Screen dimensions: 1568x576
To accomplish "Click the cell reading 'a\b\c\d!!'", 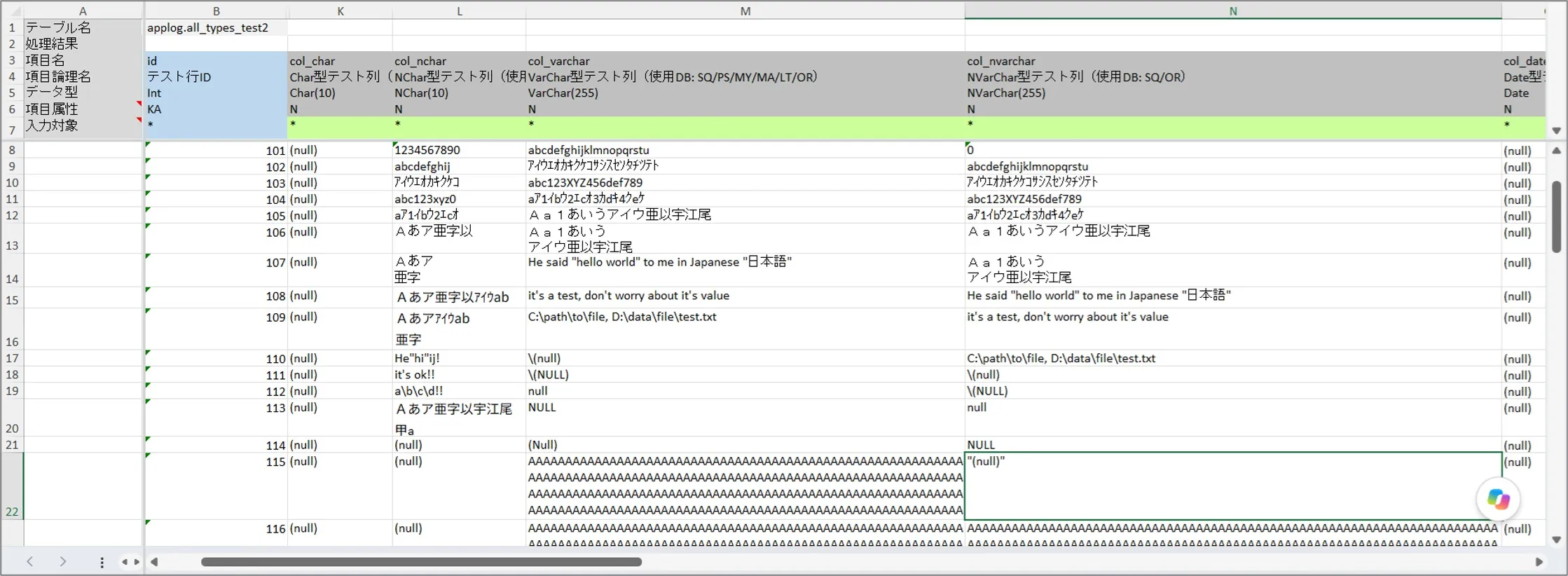I will point(459,391).
